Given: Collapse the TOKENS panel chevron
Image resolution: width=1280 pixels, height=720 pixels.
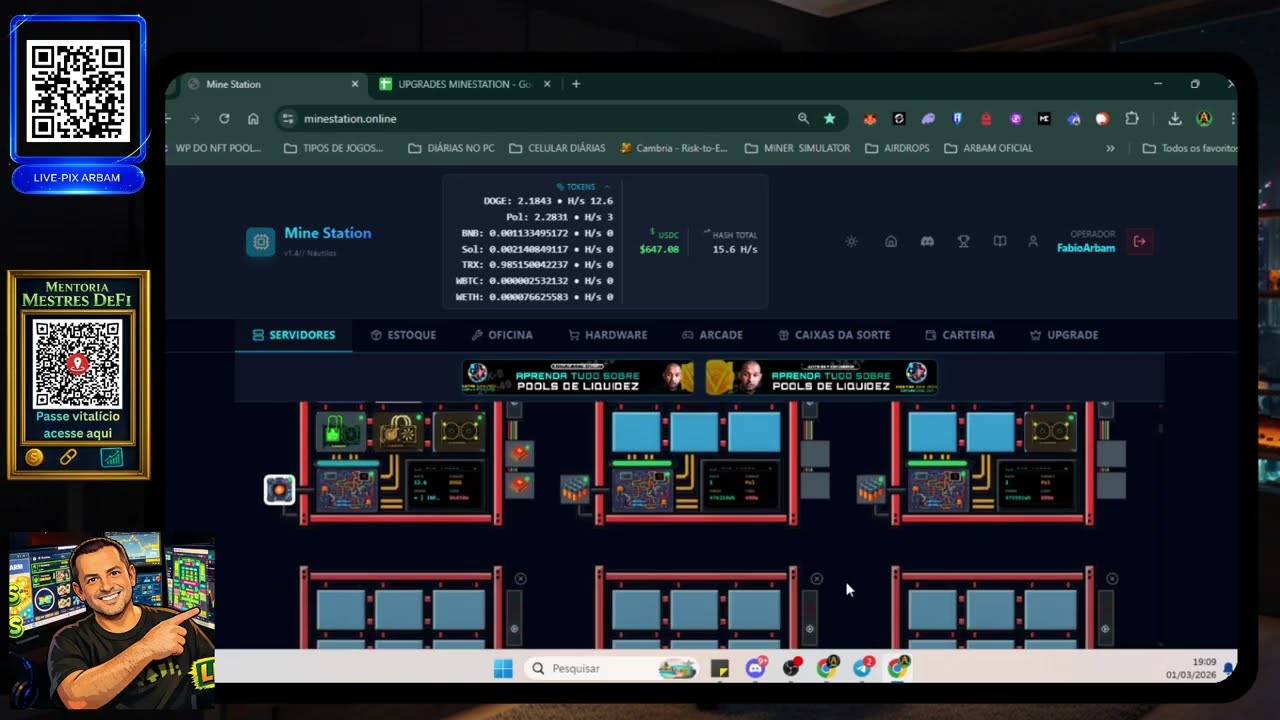Looking at the screenshot, I should pyautogui.click(x=607, y=187).
